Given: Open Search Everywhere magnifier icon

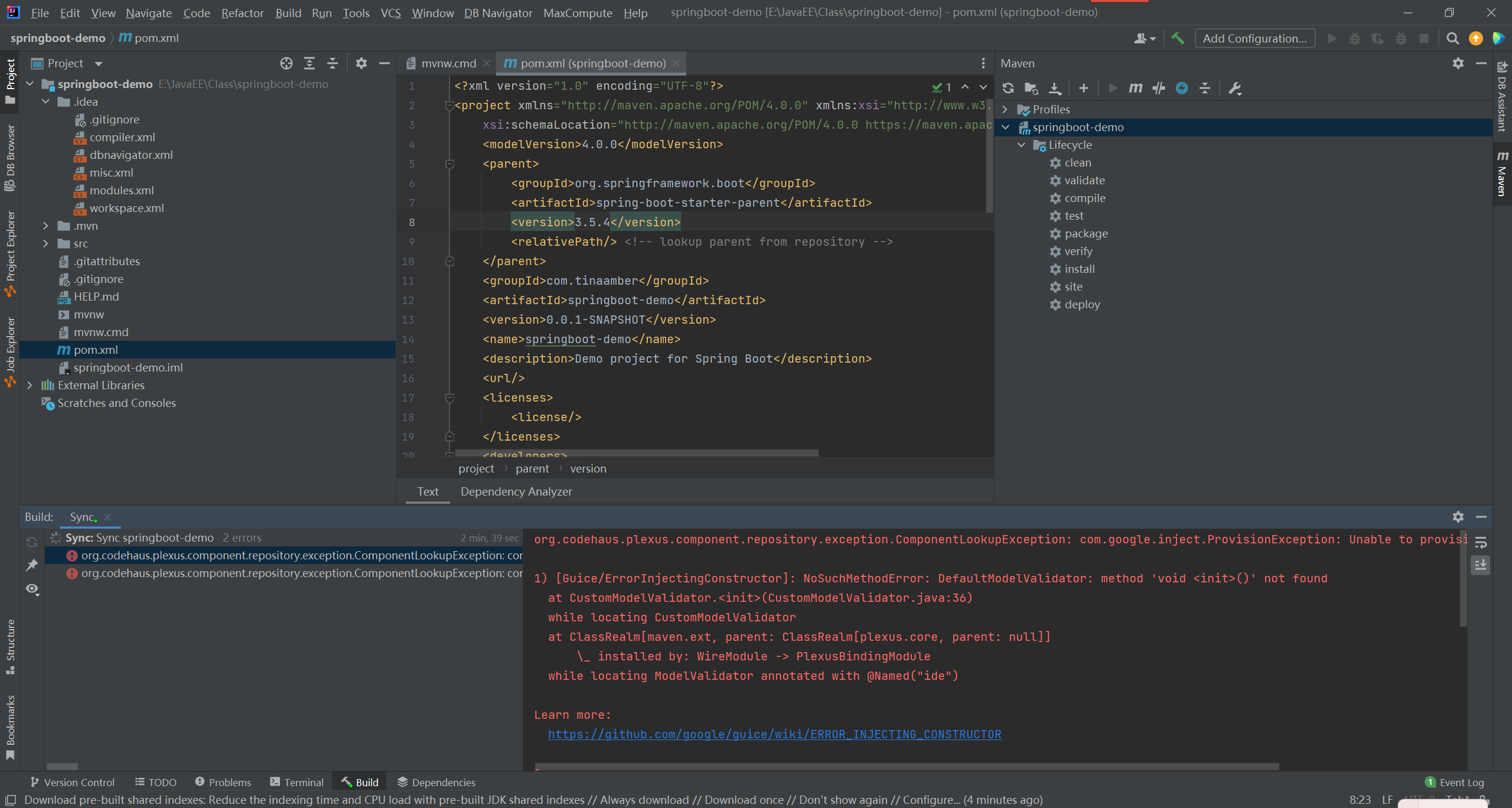Looking at the screenshot, I should pos(1452,38).
